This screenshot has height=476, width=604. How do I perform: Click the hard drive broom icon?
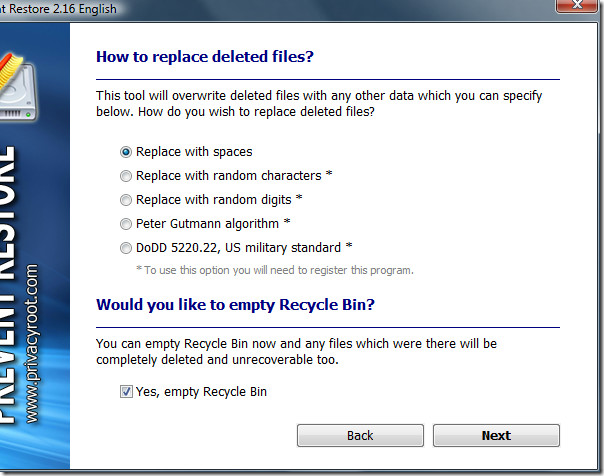pyautogui.click(x=17, y=87)
